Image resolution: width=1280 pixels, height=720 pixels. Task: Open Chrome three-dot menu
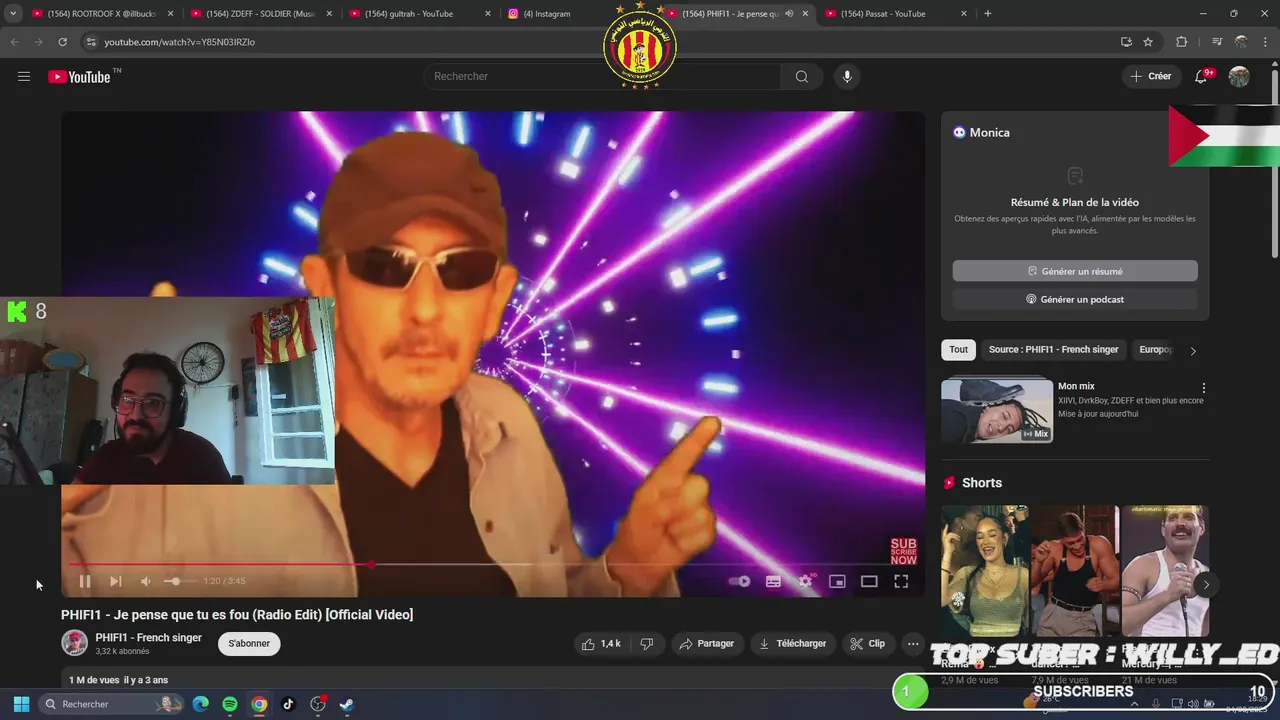click(1266, 42)
